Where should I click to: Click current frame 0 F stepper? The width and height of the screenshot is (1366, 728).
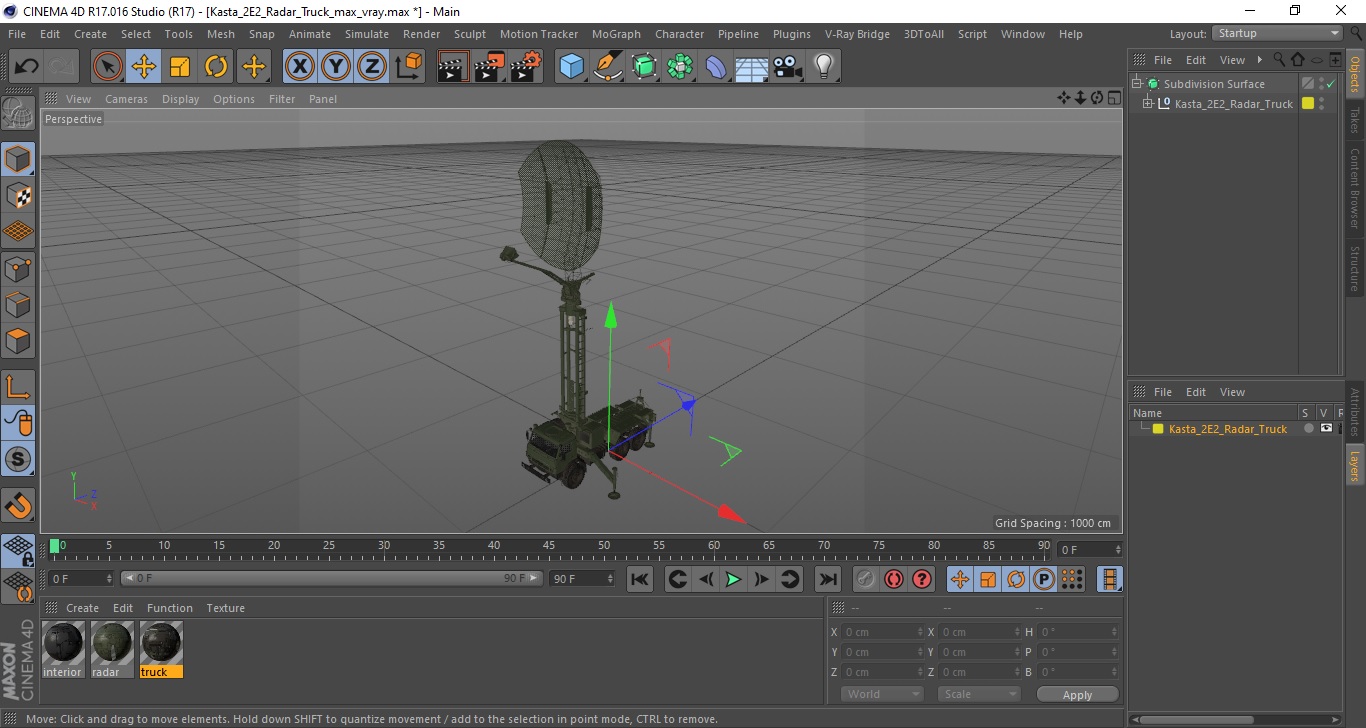pyautogui.click(x=109, y=579)
